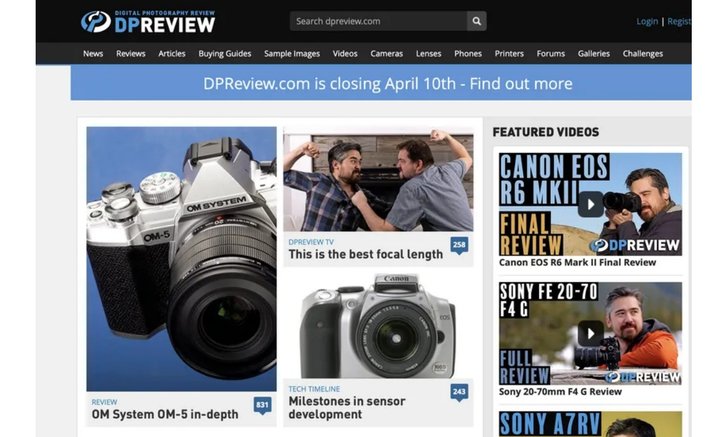This screenshot has height=437, width=728.
Task: Click the Login link
Action: click(x=647, y=21)
